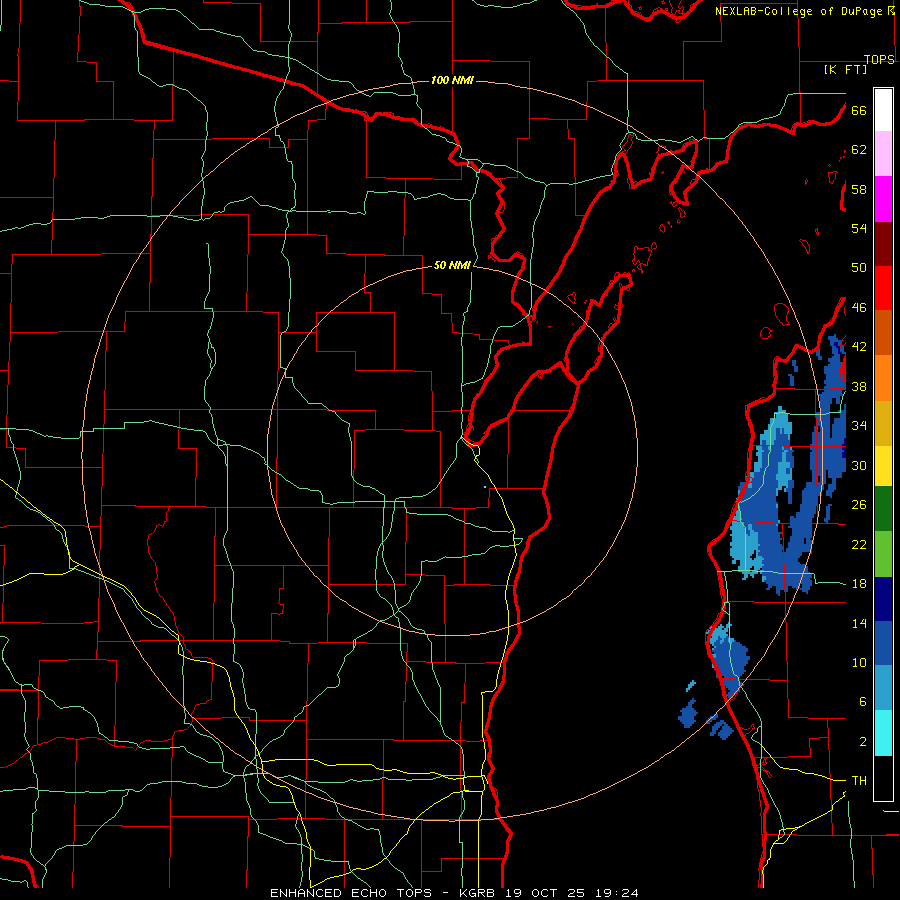Click the TH legend label
This screenshot has height=900, width=900.
click(859, 781)
